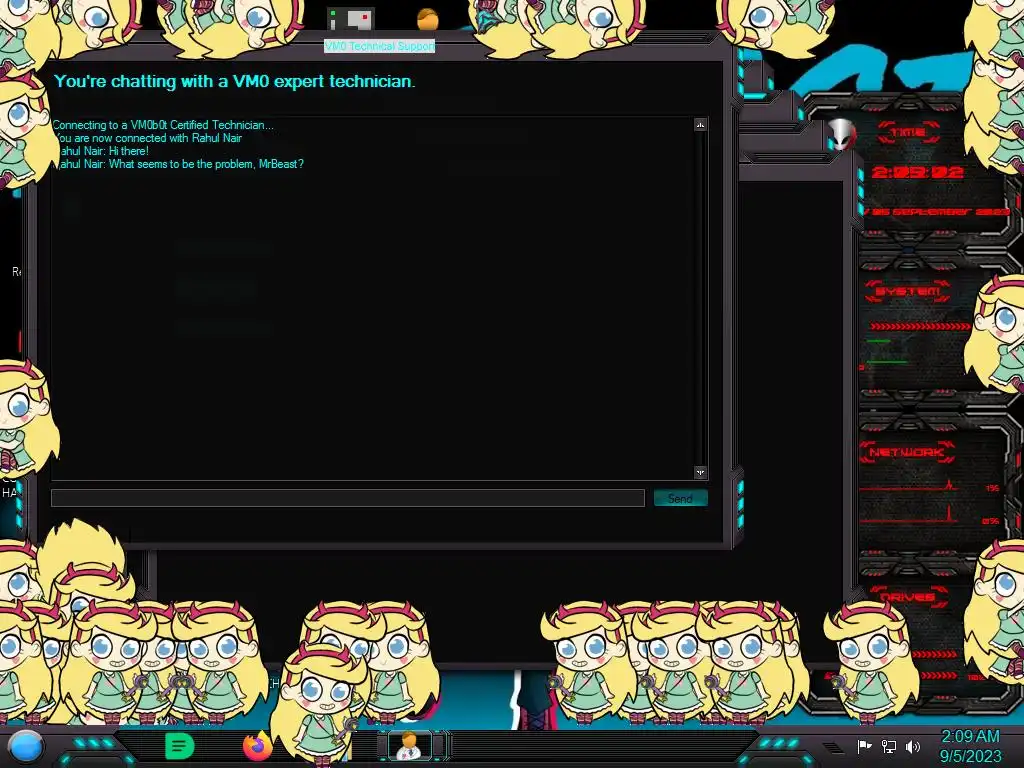Open the Start orb button

coord(25,746)
